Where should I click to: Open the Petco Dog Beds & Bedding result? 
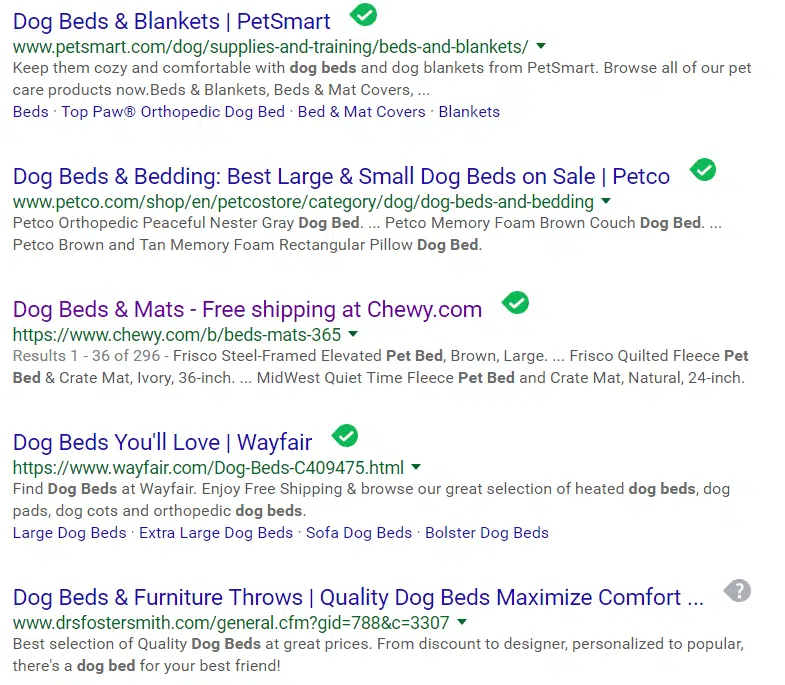[341, 177]
